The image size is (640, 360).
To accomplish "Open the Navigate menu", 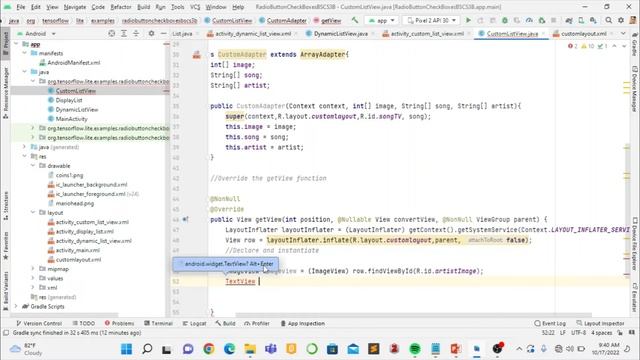I will (x=75, y=7).
